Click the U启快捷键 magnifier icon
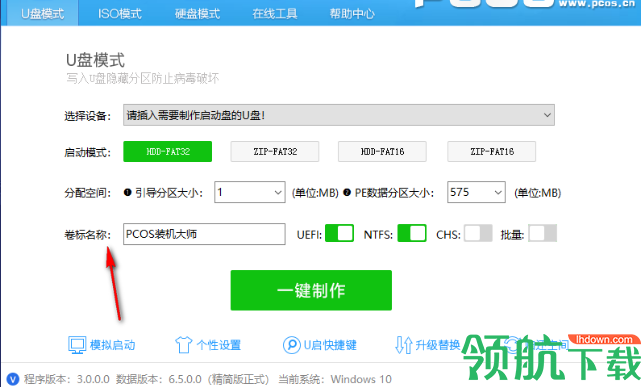This screenshot has height=387, width=641. [x=291, y=345]
